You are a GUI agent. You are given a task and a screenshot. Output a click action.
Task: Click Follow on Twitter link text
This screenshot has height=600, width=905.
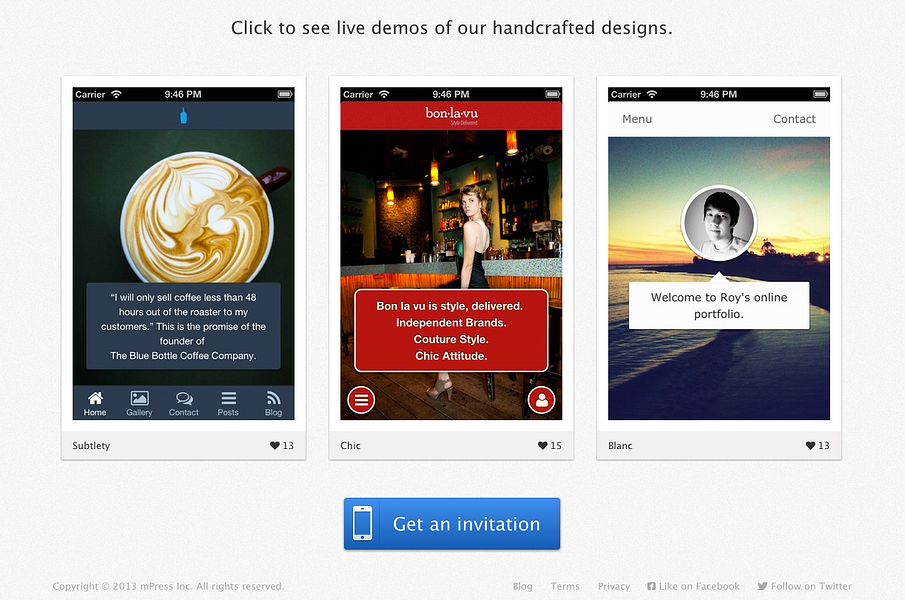(811, 586)
